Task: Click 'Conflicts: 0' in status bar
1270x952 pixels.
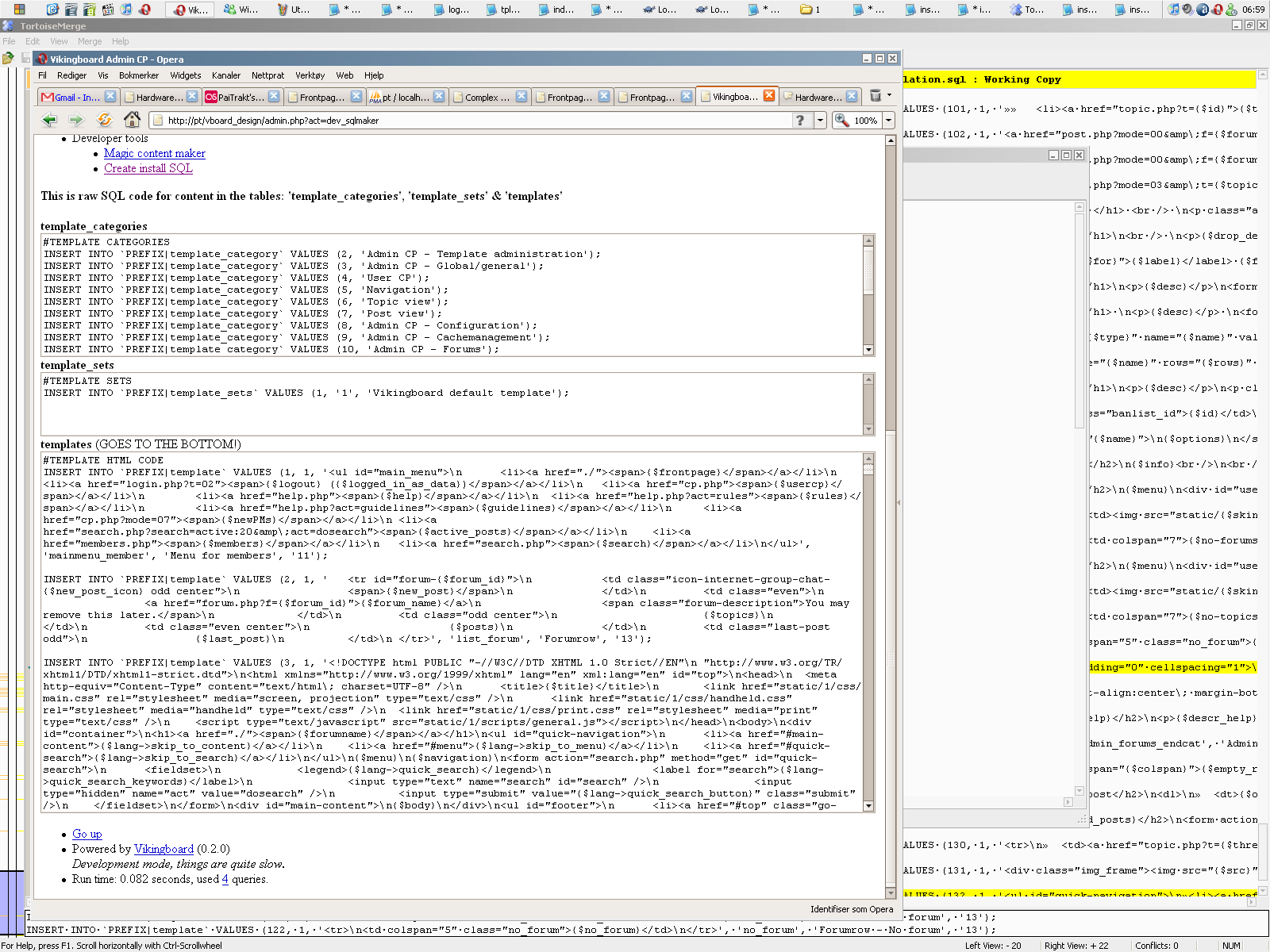Action: tap(1156, 946)
